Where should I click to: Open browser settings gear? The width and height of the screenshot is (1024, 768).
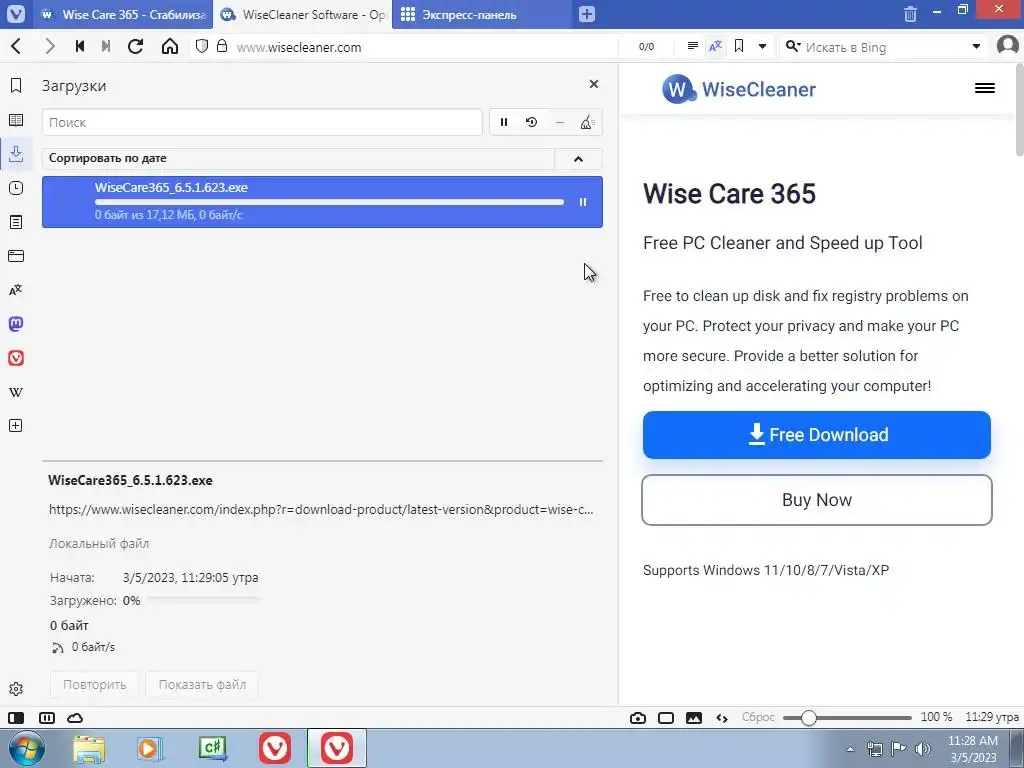(16, 689)
